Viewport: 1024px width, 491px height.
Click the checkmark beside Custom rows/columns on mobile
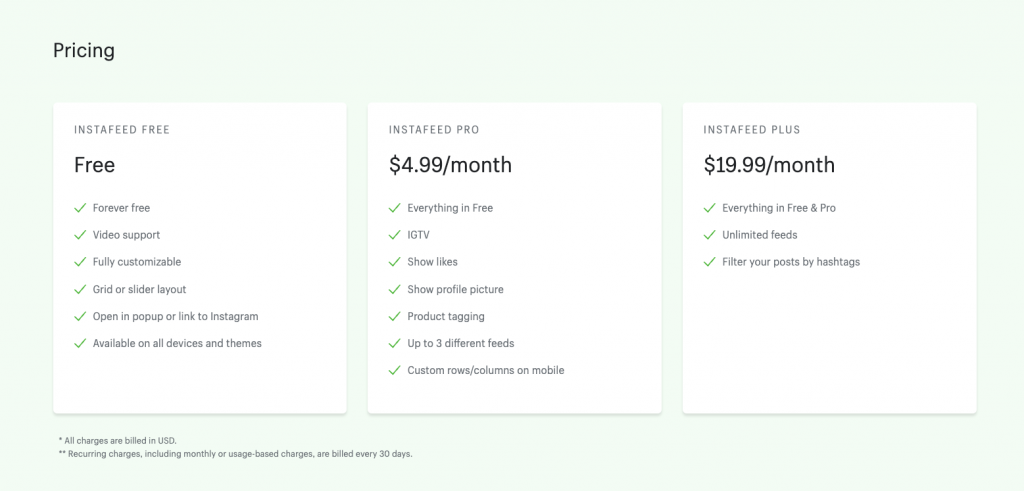(394, 370)
